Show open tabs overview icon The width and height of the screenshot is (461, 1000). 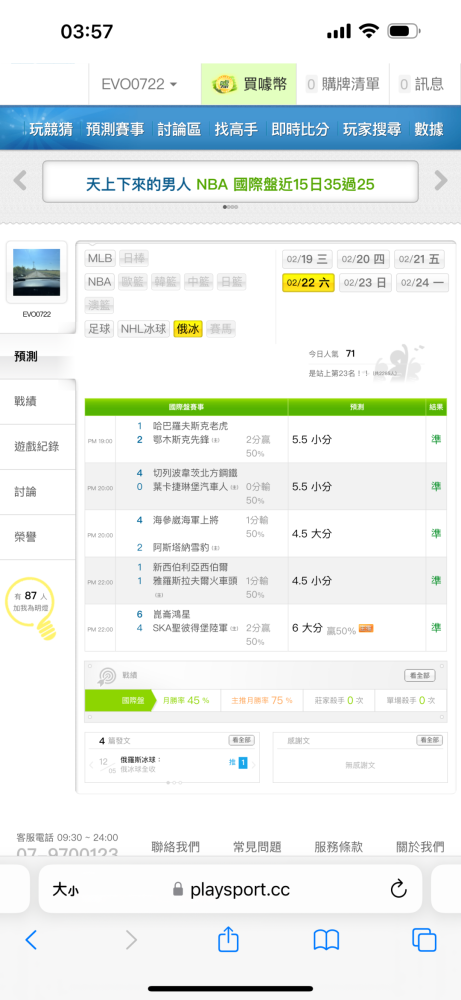click(424, 939)
